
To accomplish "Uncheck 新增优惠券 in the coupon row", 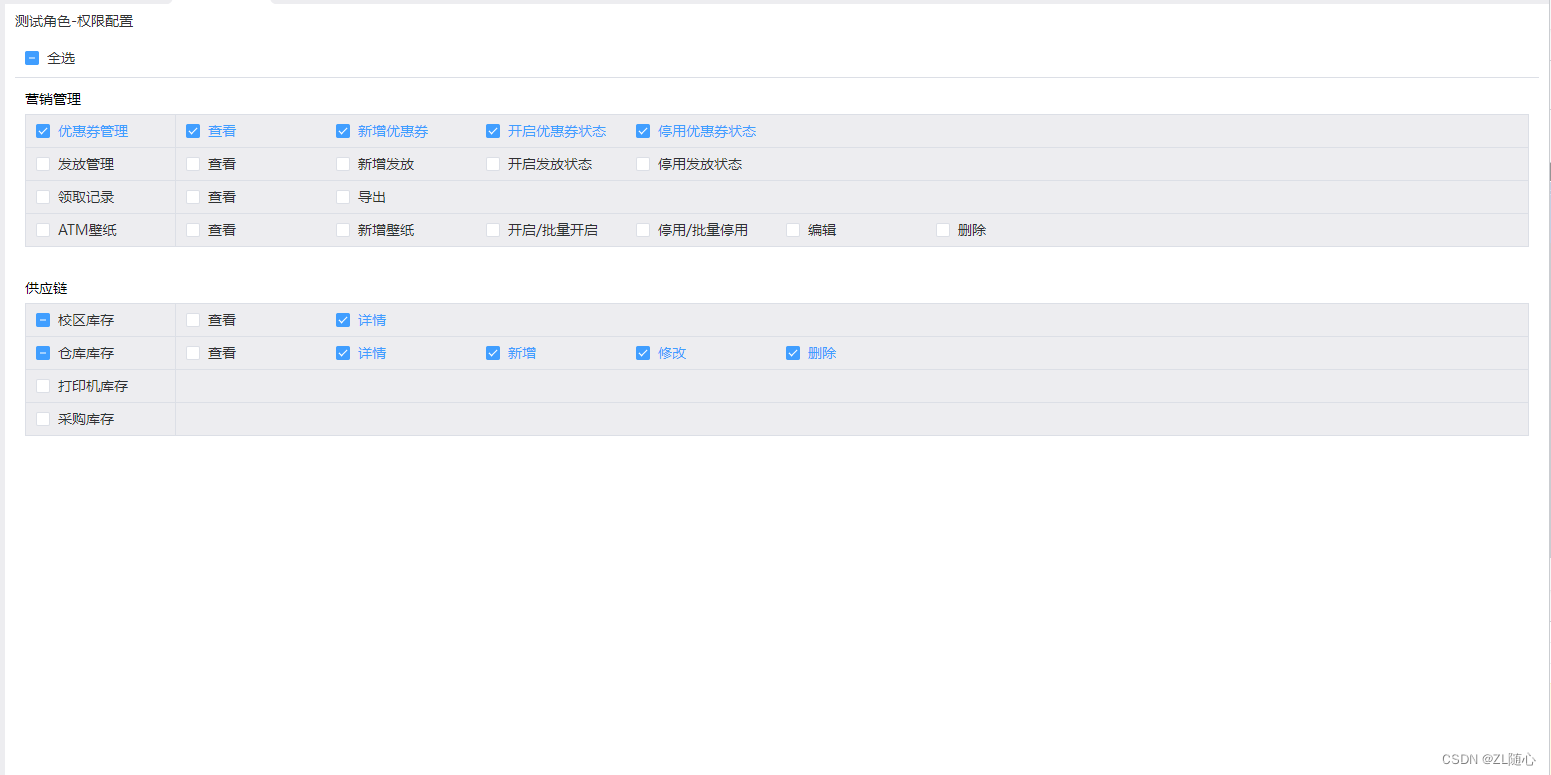I will [x=342, y=130].
